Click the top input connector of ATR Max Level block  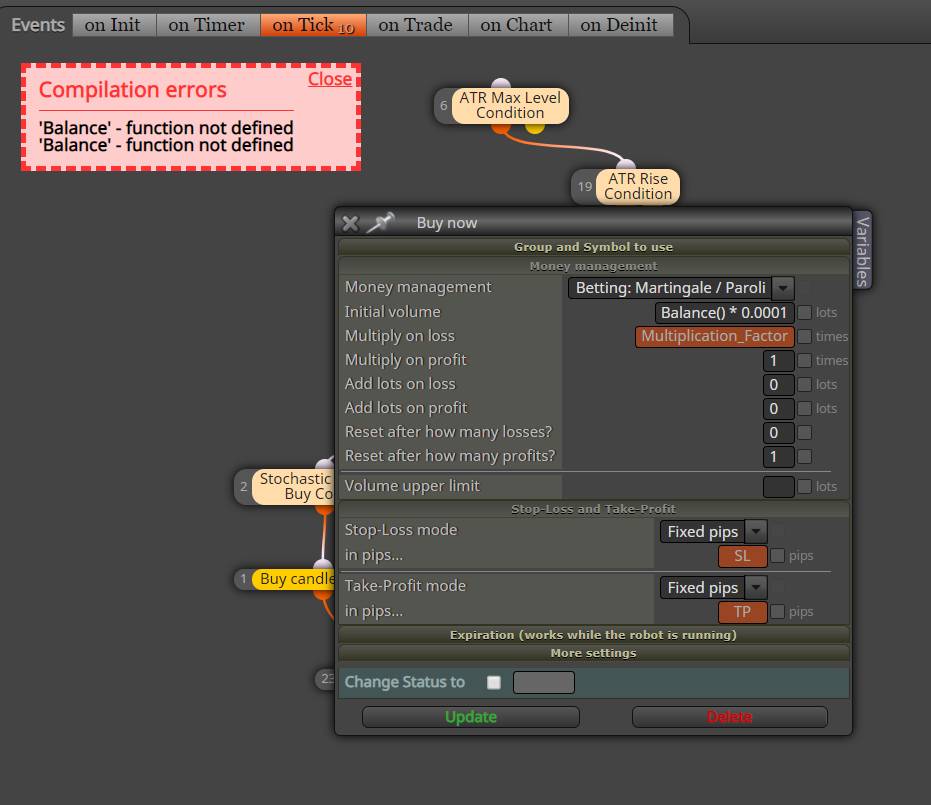[501, 83]
